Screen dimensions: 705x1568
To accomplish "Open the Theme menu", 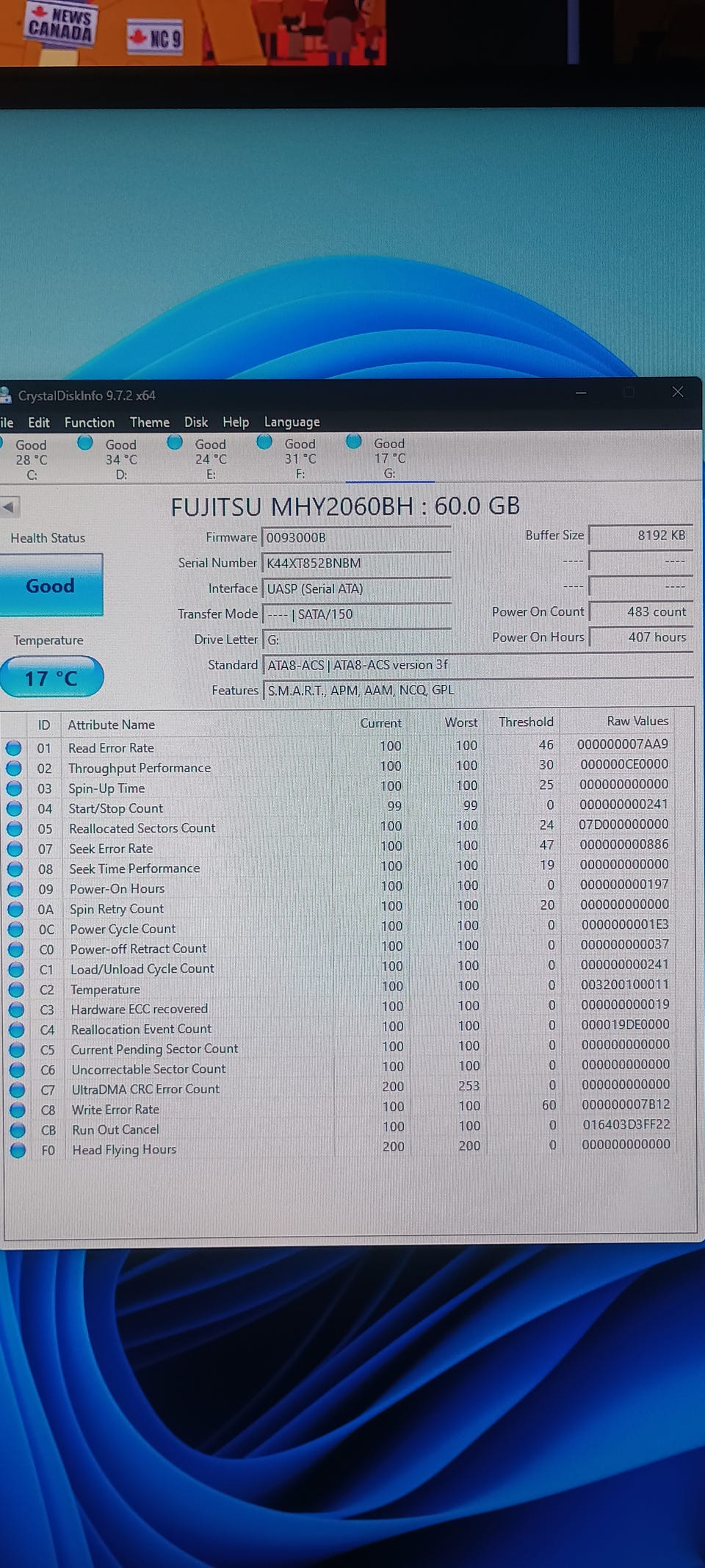I will click(x=150, y=422).
